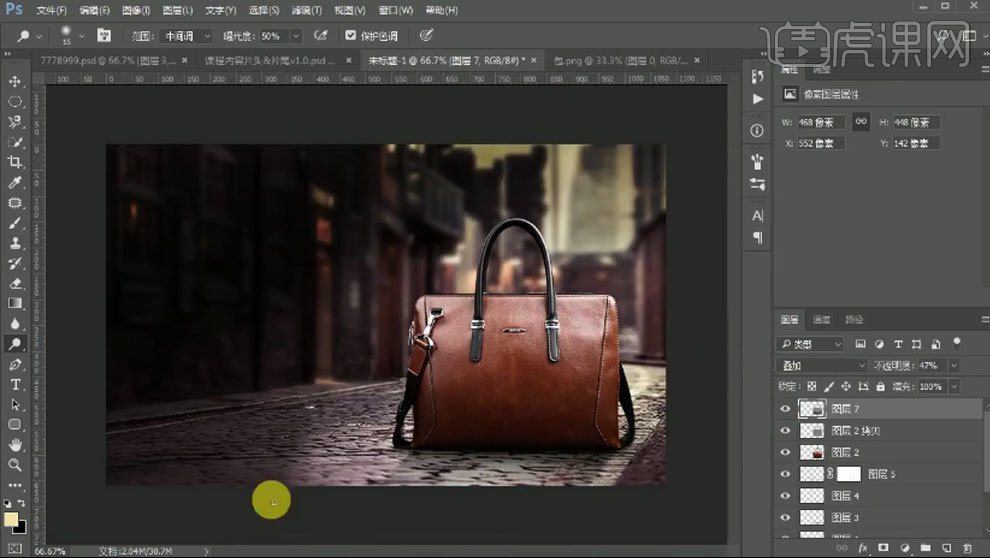Open the 图像(I) menu
990x558 pixels.
coord(136,10)
